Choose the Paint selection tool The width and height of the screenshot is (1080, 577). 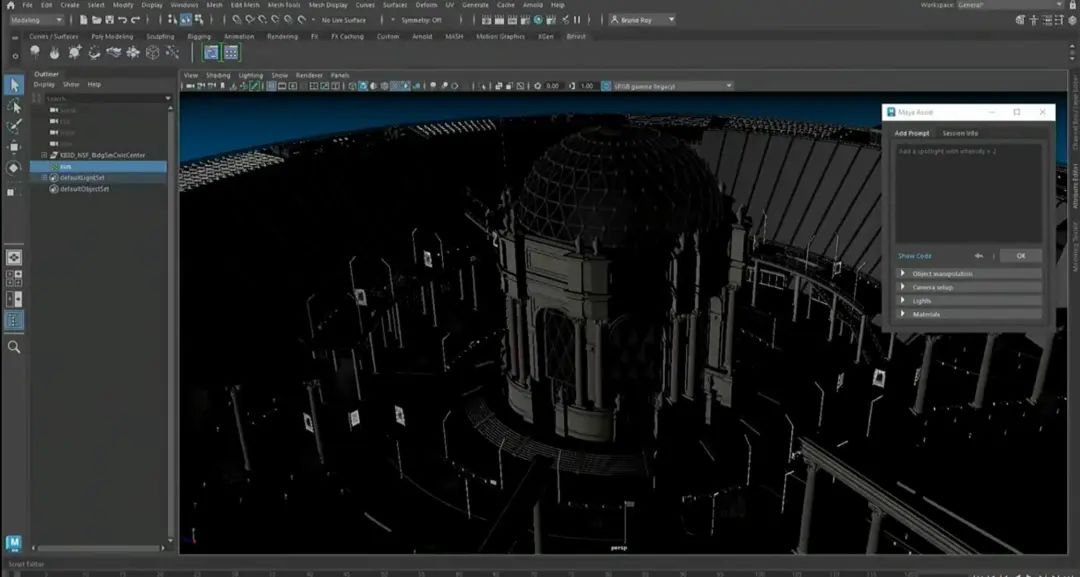pyautogui.click(x=14, y=127)
